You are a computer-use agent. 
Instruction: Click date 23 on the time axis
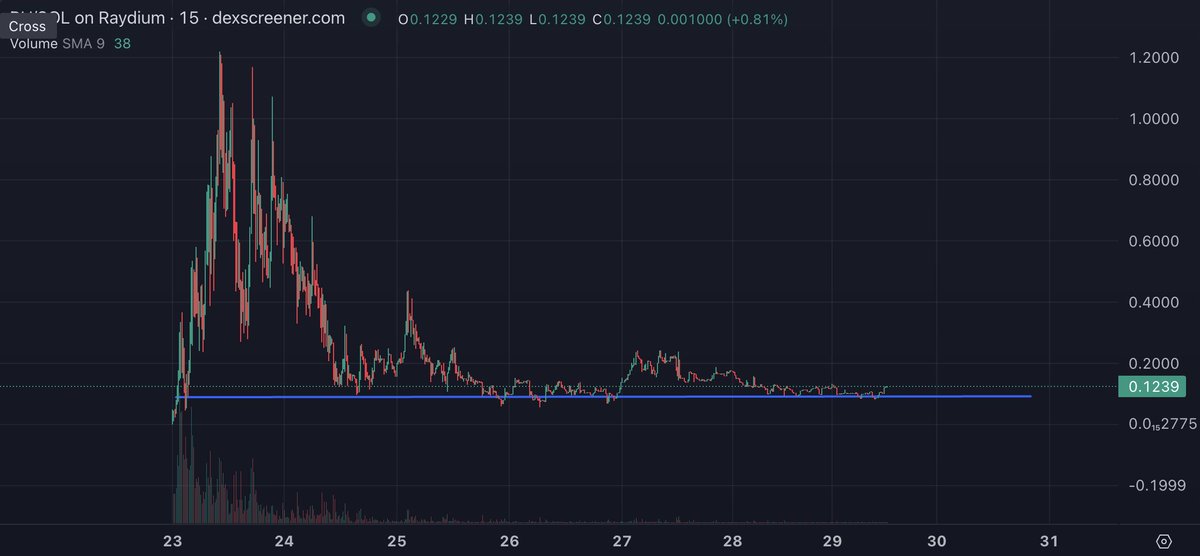pos(174,541)
